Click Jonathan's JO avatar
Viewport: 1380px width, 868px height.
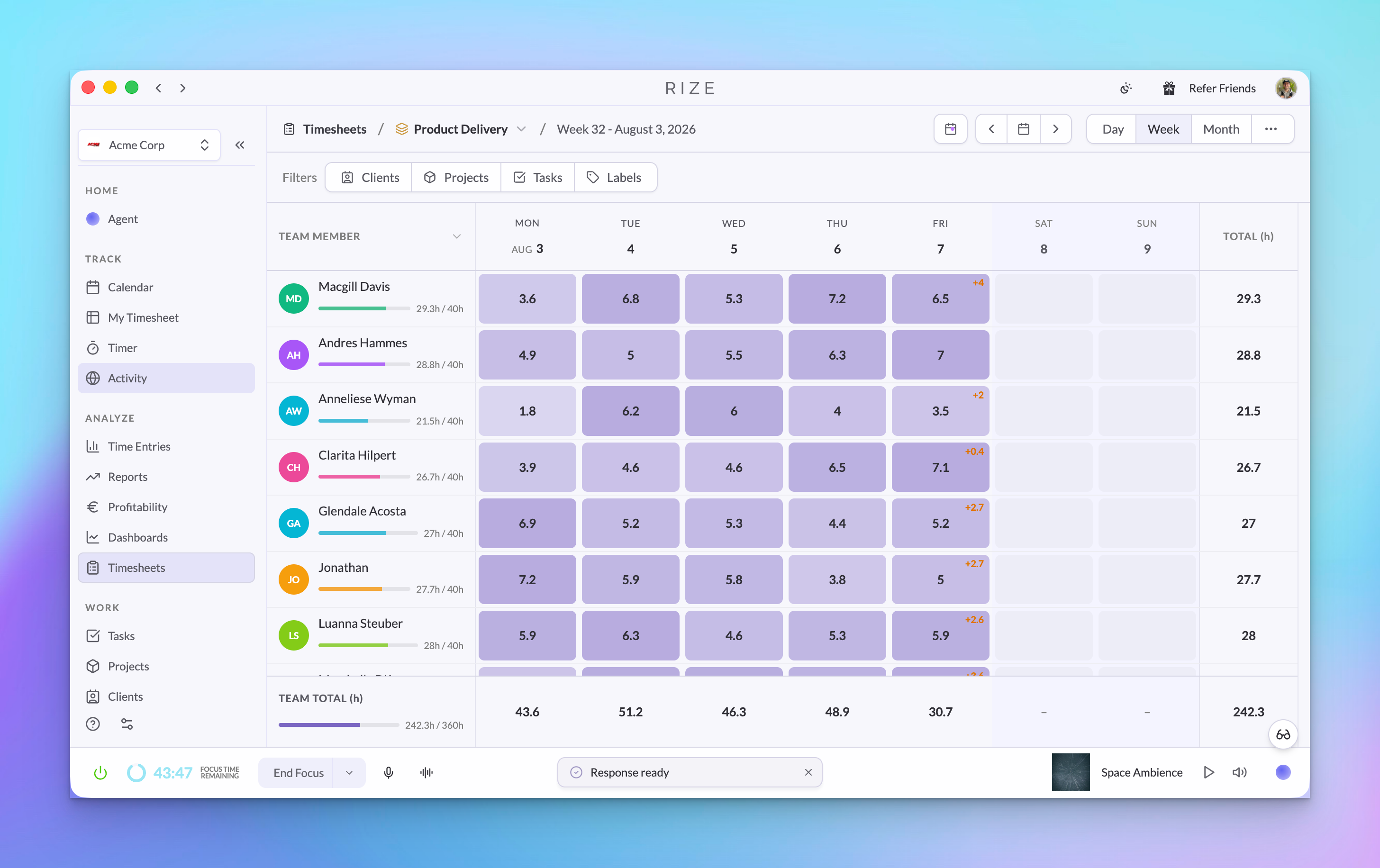click(293, 579)
